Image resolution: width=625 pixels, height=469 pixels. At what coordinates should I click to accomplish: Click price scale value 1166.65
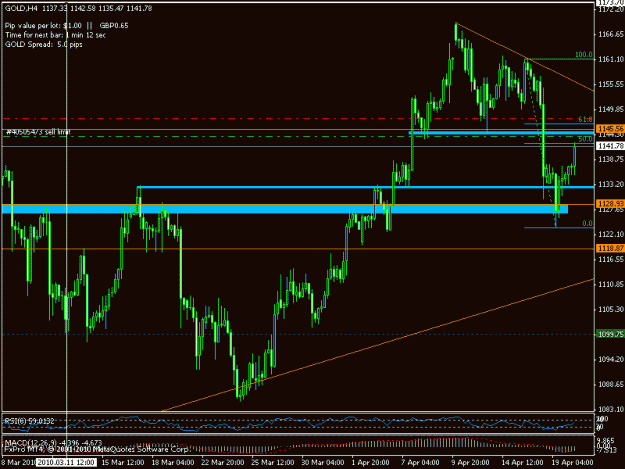pos(611,34)
